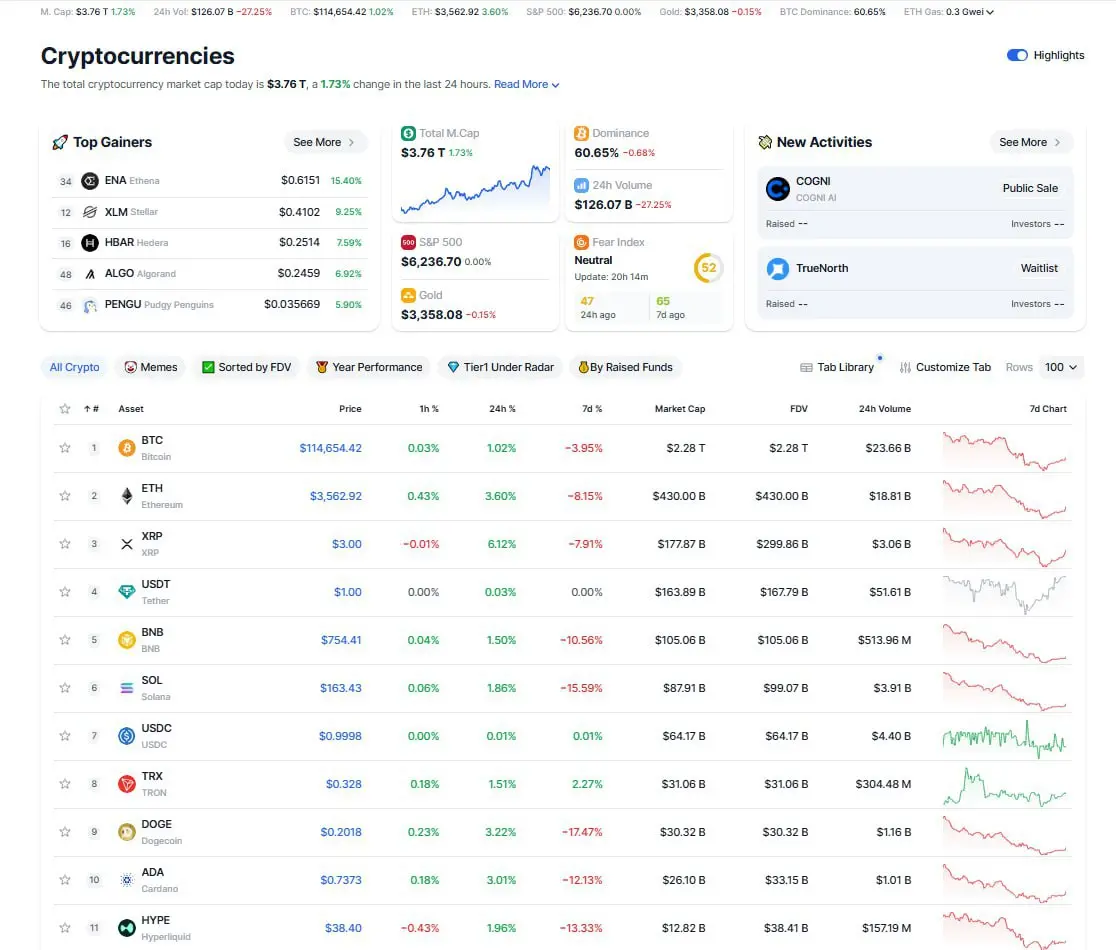Star TRX as favorite
Image resolution: width=1116 pixels, height=950 pixels.
point(65,784)
